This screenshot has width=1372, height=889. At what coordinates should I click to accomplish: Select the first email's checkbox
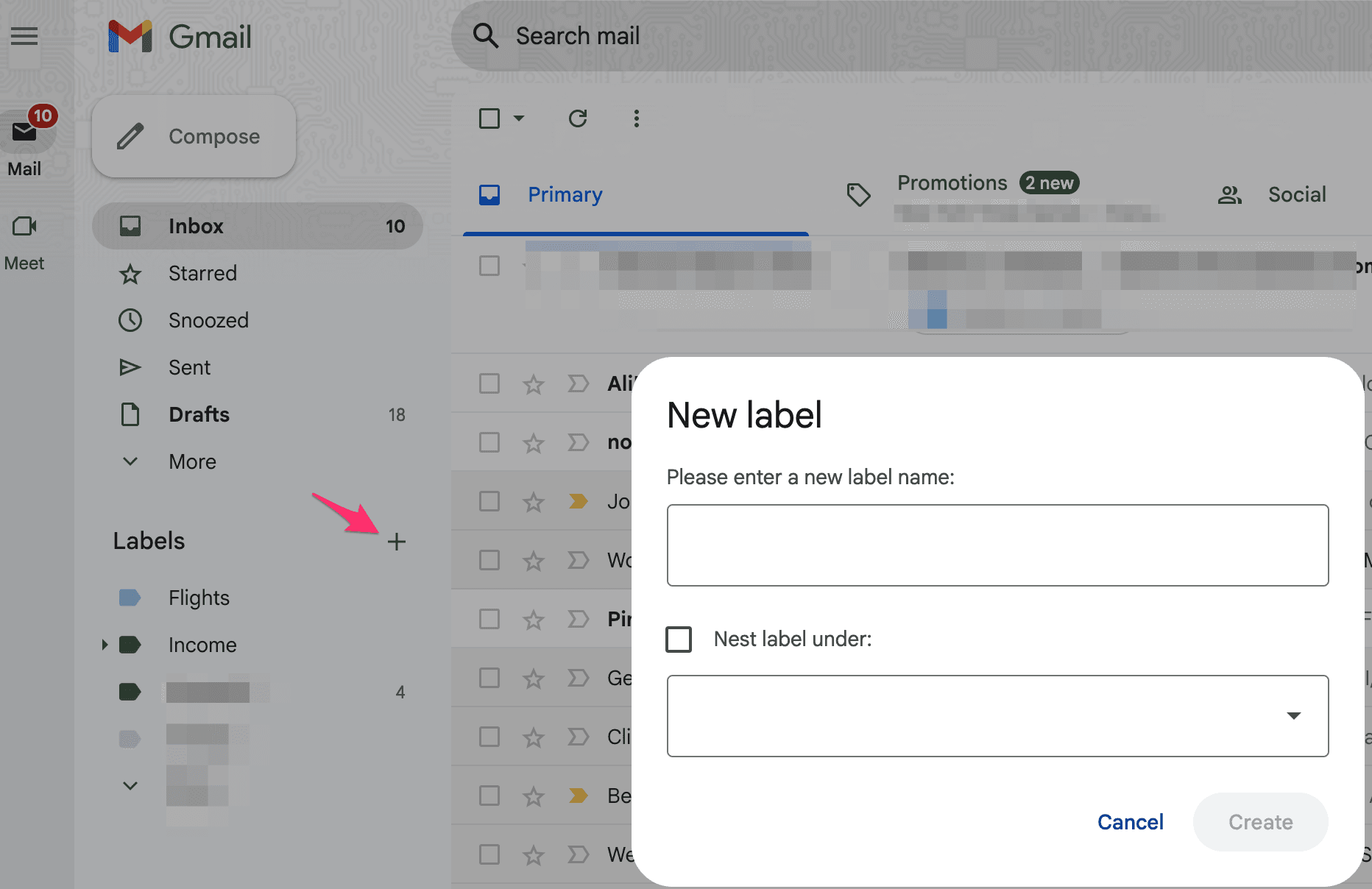489,266
